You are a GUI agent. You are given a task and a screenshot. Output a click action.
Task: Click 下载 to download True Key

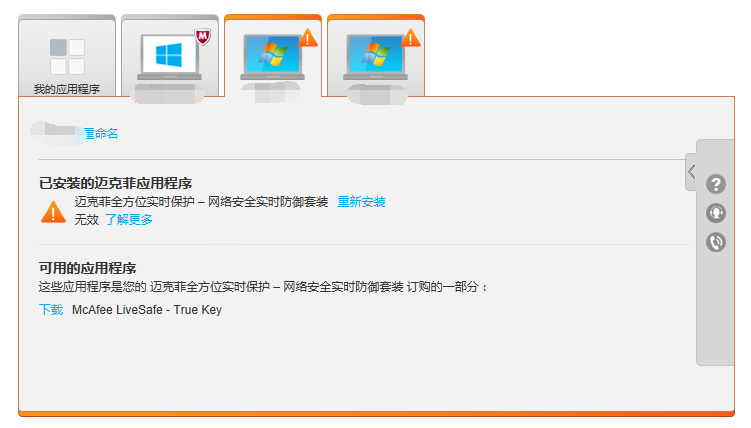point(51,310)
